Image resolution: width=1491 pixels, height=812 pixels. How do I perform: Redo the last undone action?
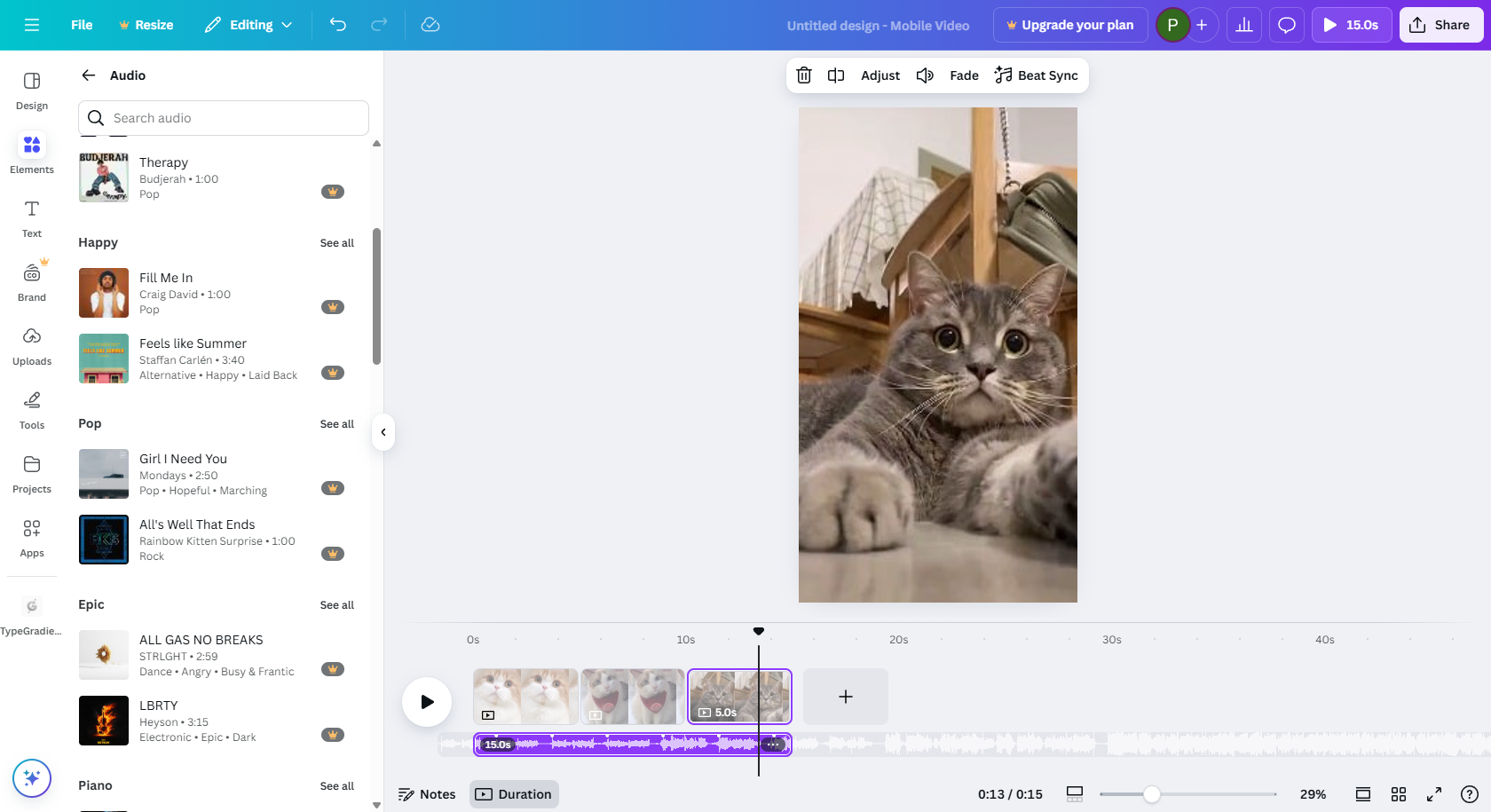379,25
